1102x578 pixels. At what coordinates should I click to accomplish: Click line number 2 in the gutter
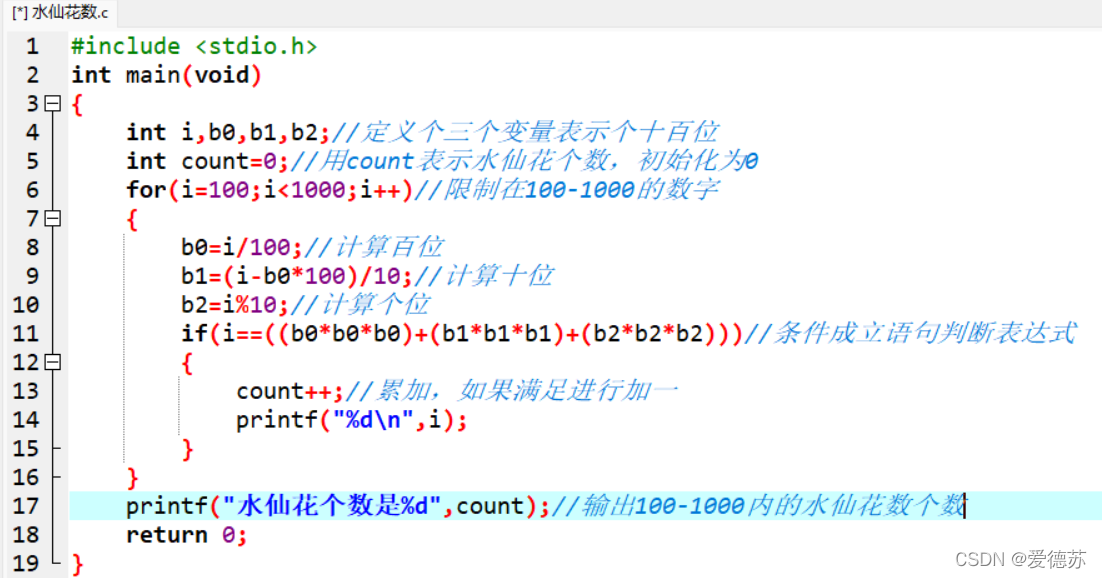pos(32,75)
